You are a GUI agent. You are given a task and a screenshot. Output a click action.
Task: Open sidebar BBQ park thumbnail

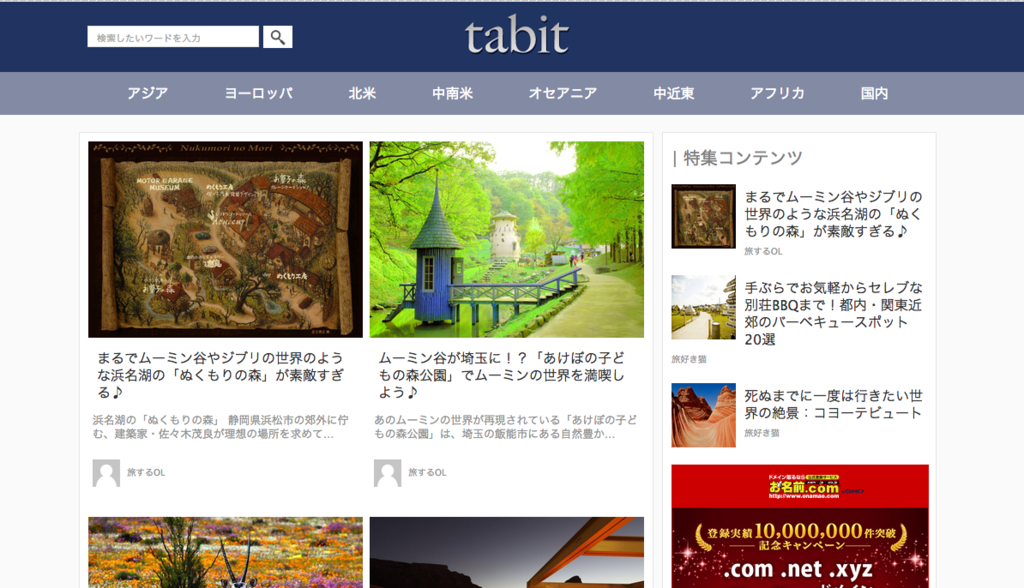coord(703,307)
